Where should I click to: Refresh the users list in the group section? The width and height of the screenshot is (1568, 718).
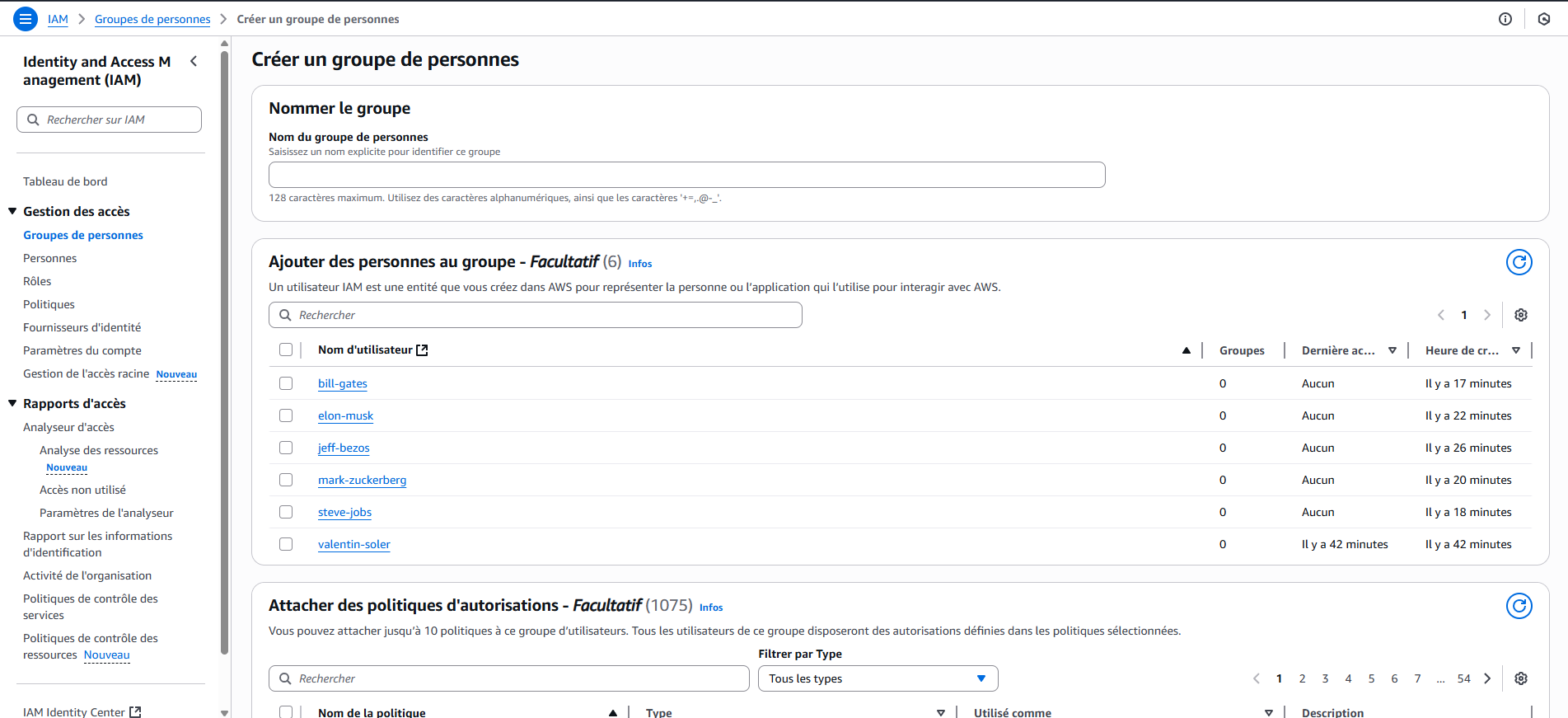1519,262
